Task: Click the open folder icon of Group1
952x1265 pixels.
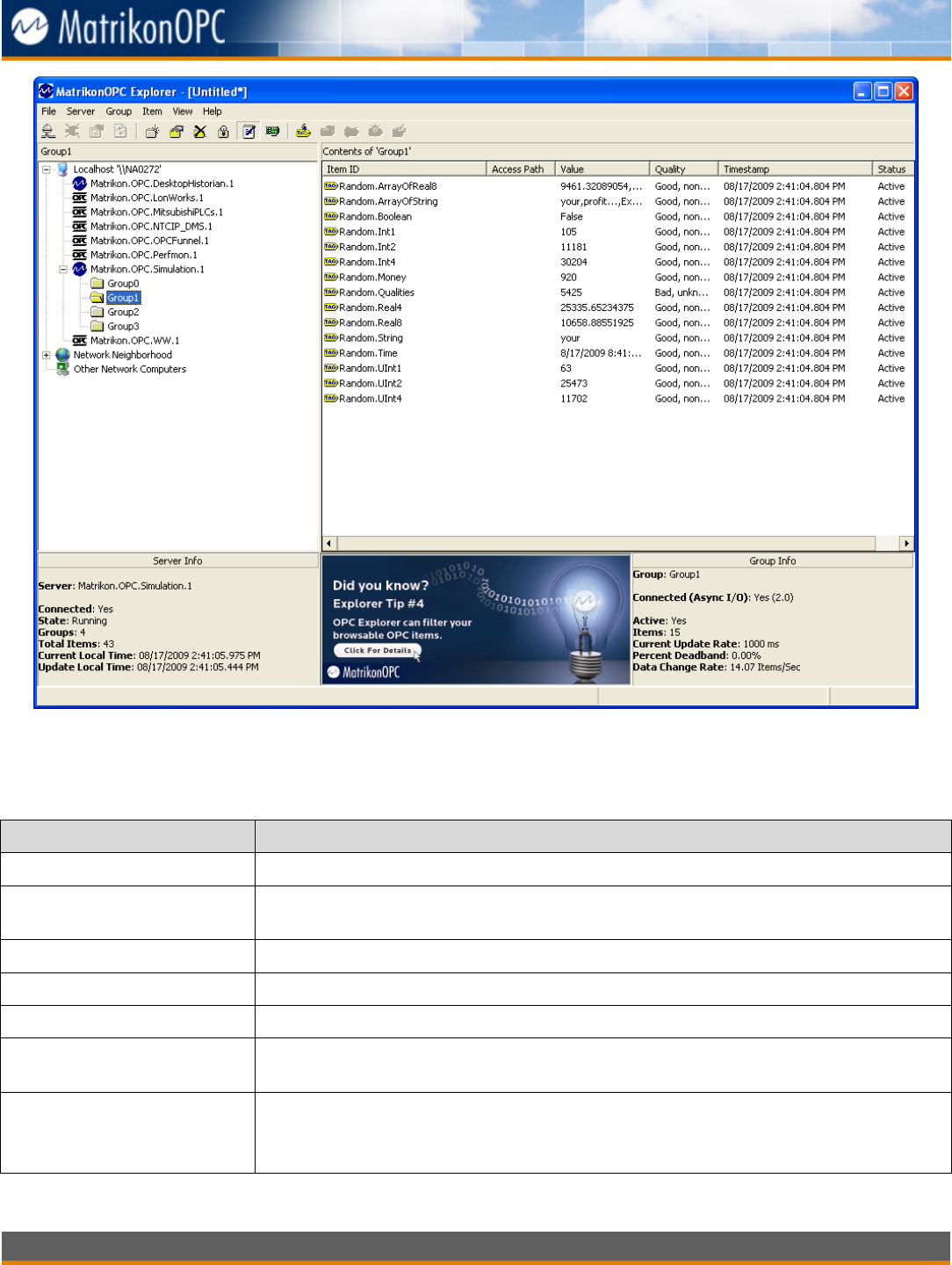Action: pyautogui.click(x=97, y=297)
